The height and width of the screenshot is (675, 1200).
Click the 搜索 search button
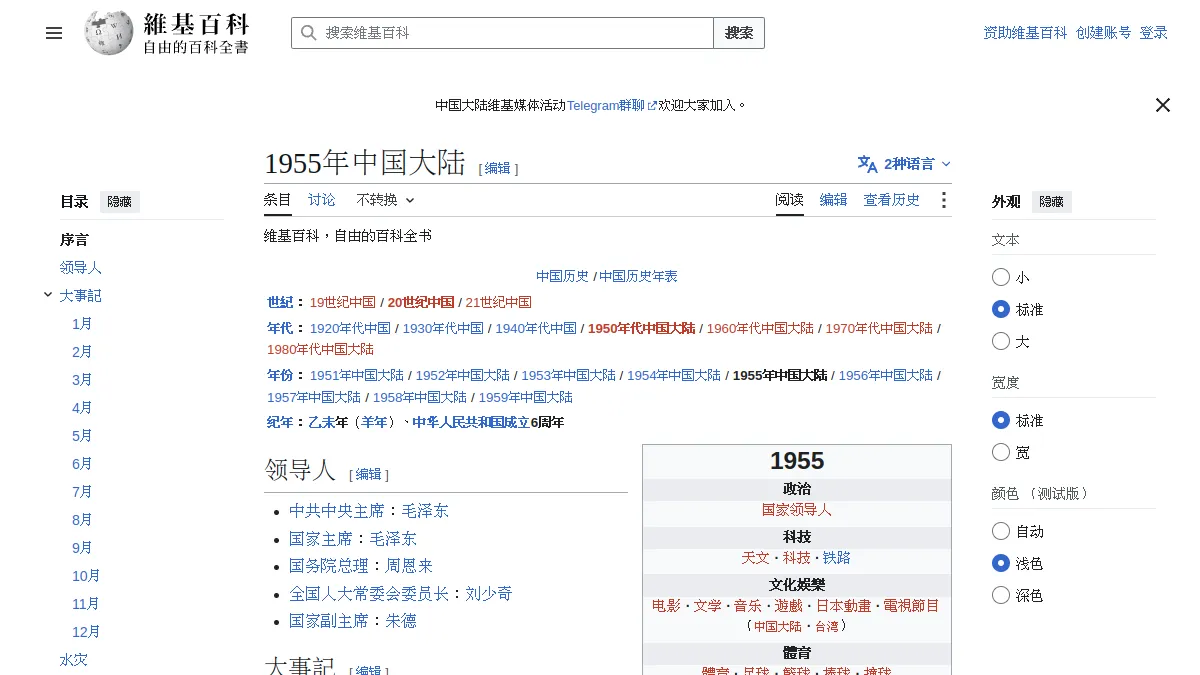pos(739,33)
